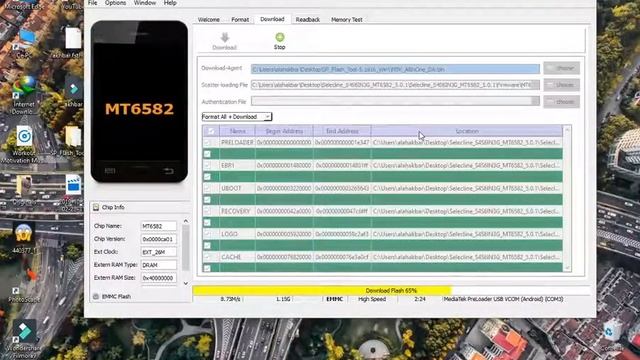Click the Begin Address column header

click(284, 131)
